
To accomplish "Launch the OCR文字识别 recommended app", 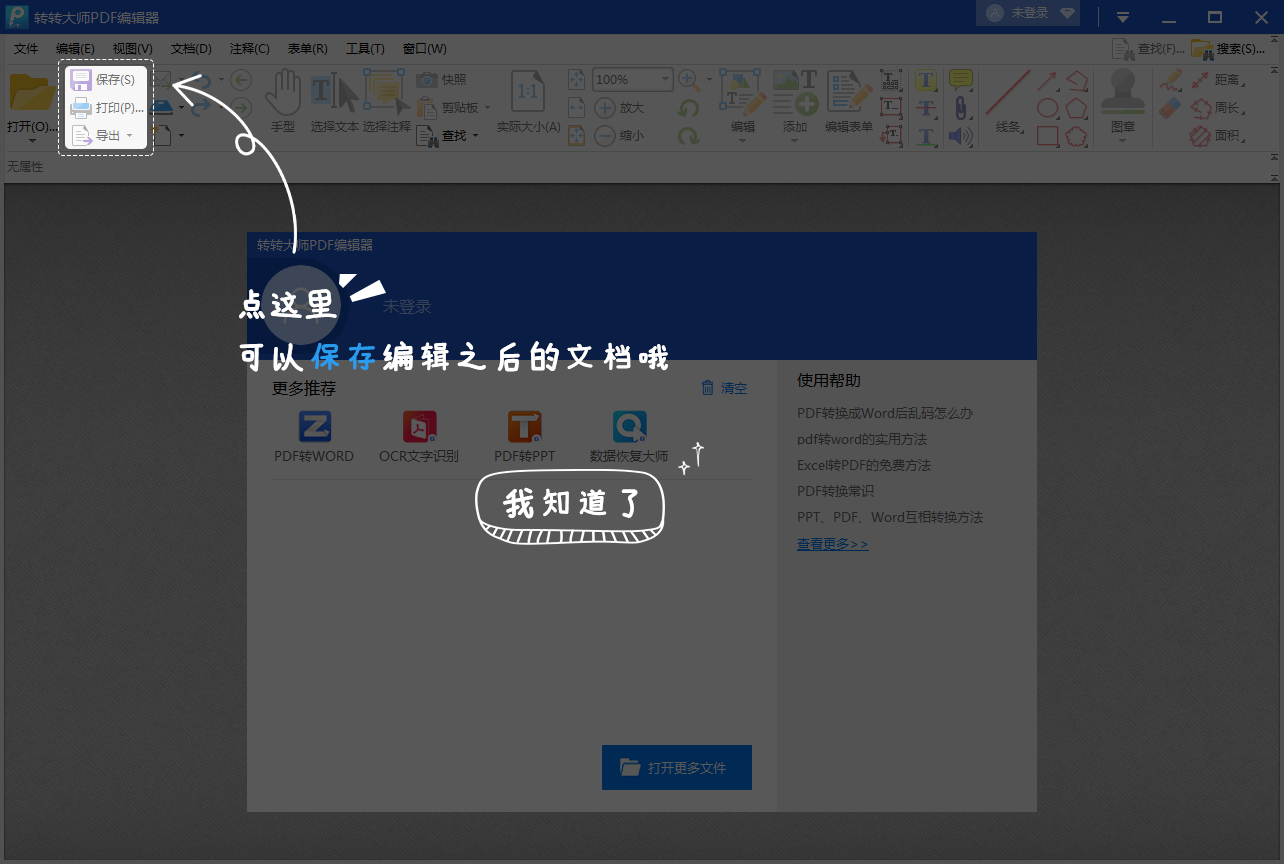I will pyautogui.click(x=419, y=436).
